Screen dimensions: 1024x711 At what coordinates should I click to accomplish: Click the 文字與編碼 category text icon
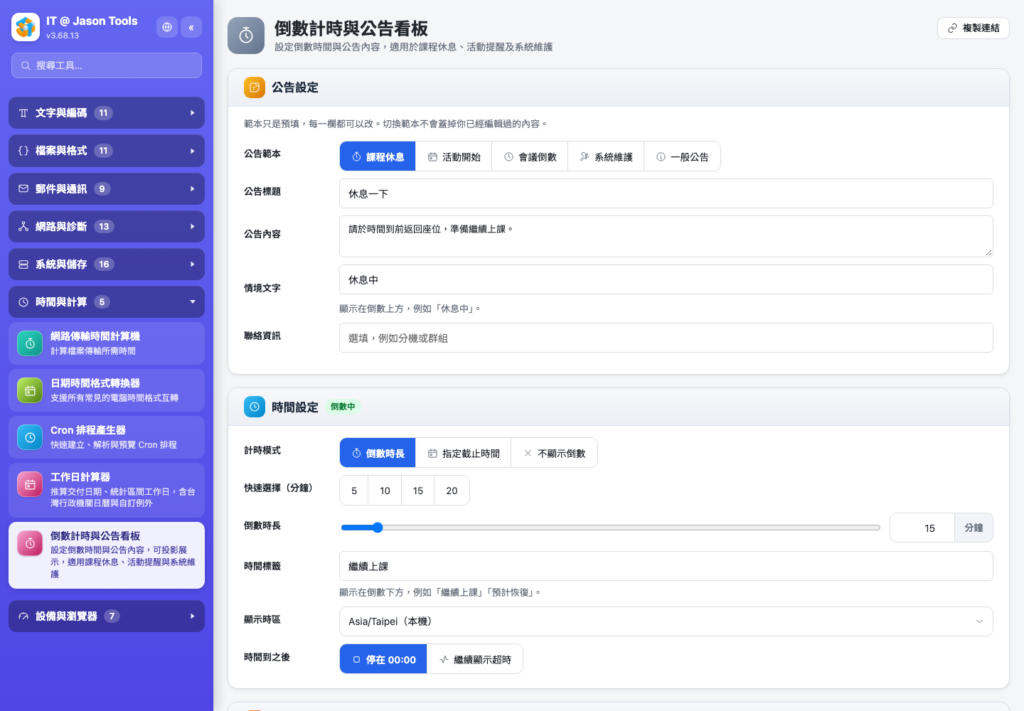[x=24, y=113]
